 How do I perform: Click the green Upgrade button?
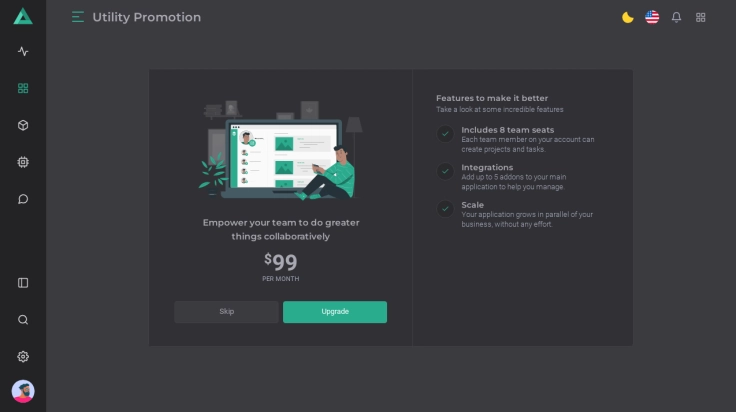coord(335,312)
